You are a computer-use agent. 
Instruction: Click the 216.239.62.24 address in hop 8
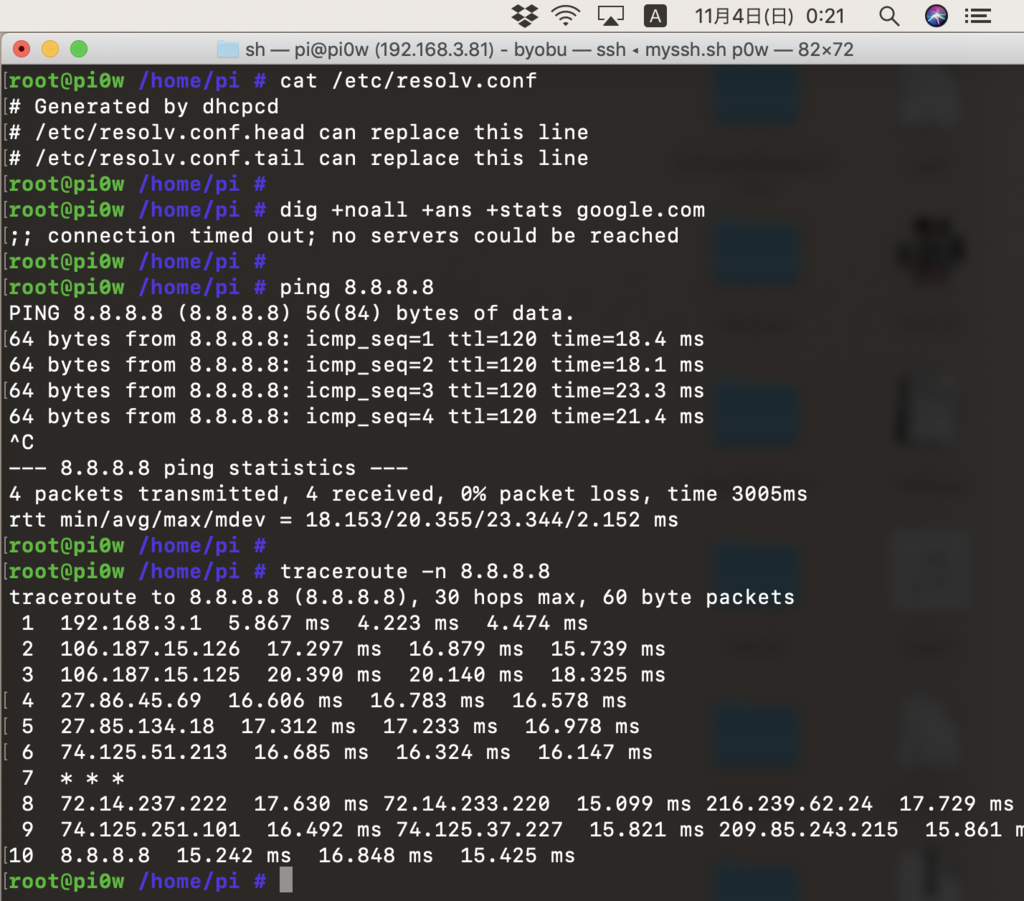[x=789, y=804]
